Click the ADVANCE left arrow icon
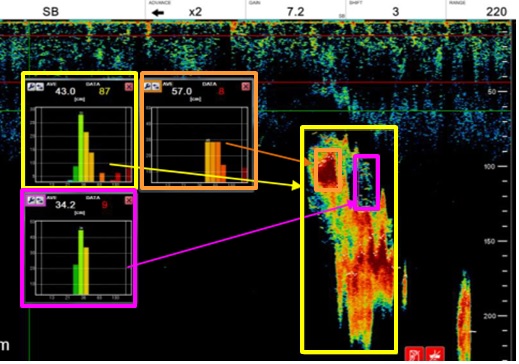Viewport: 519px width, 364px height. [x=158, y=13]
